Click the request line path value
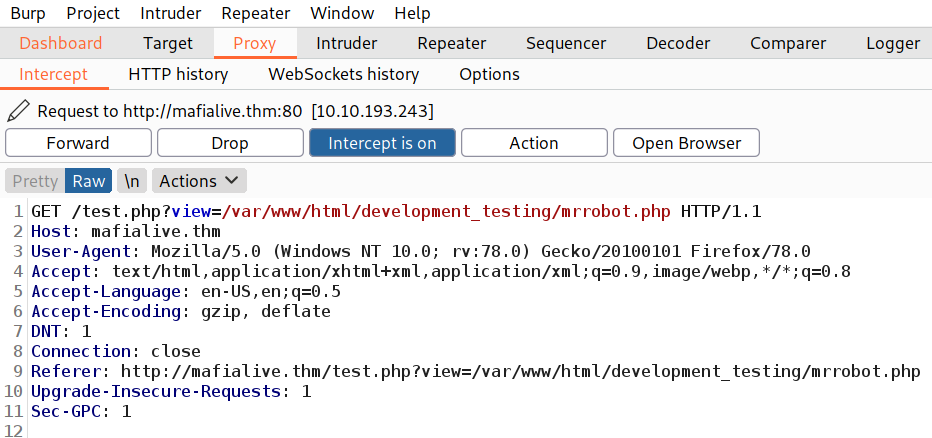This screenshot has height=438, width=932. (x=446, y=212)
